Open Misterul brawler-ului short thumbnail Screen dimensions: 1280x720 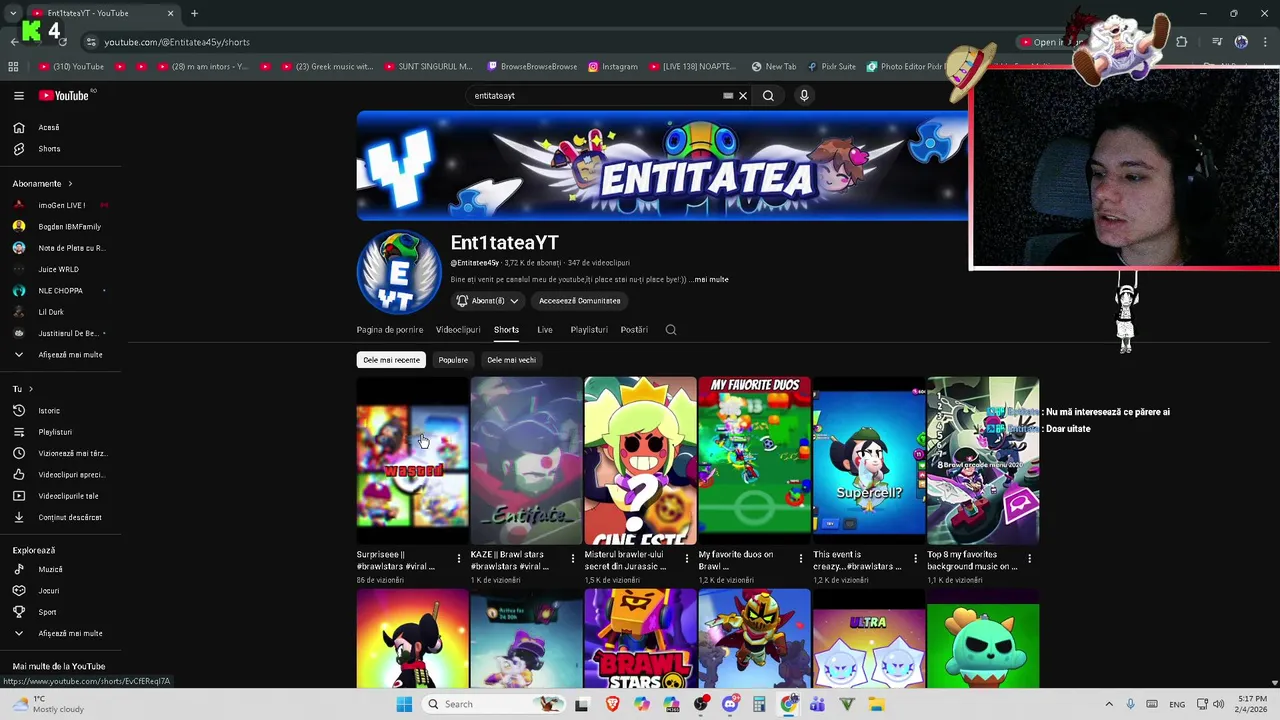[640, 461]
